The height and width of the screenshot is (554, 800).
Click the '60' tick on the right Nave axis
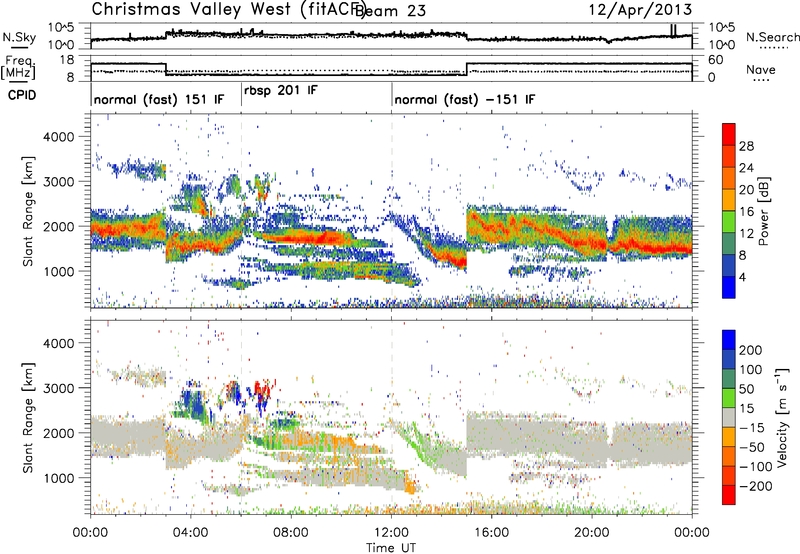(716, 60)
